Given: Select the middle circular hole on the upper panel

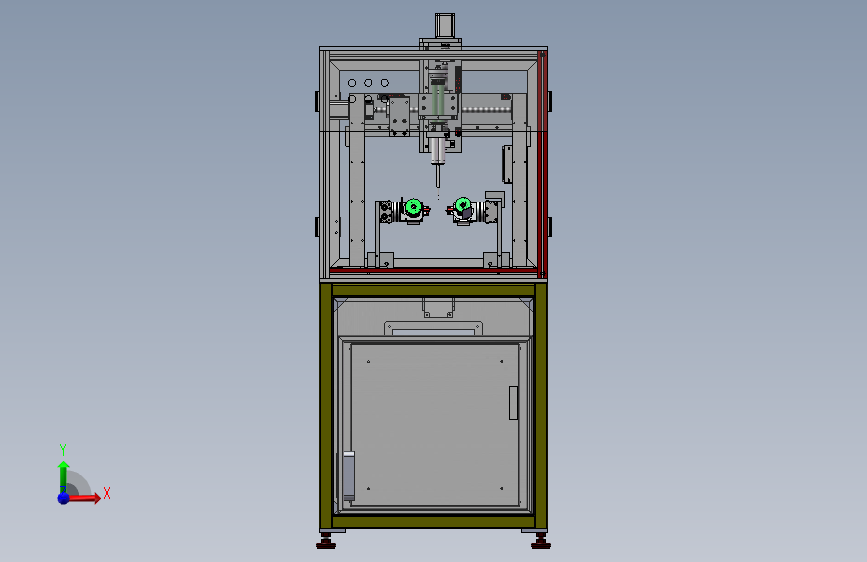Looking at the screenshot, I should (x=368, y=83).
